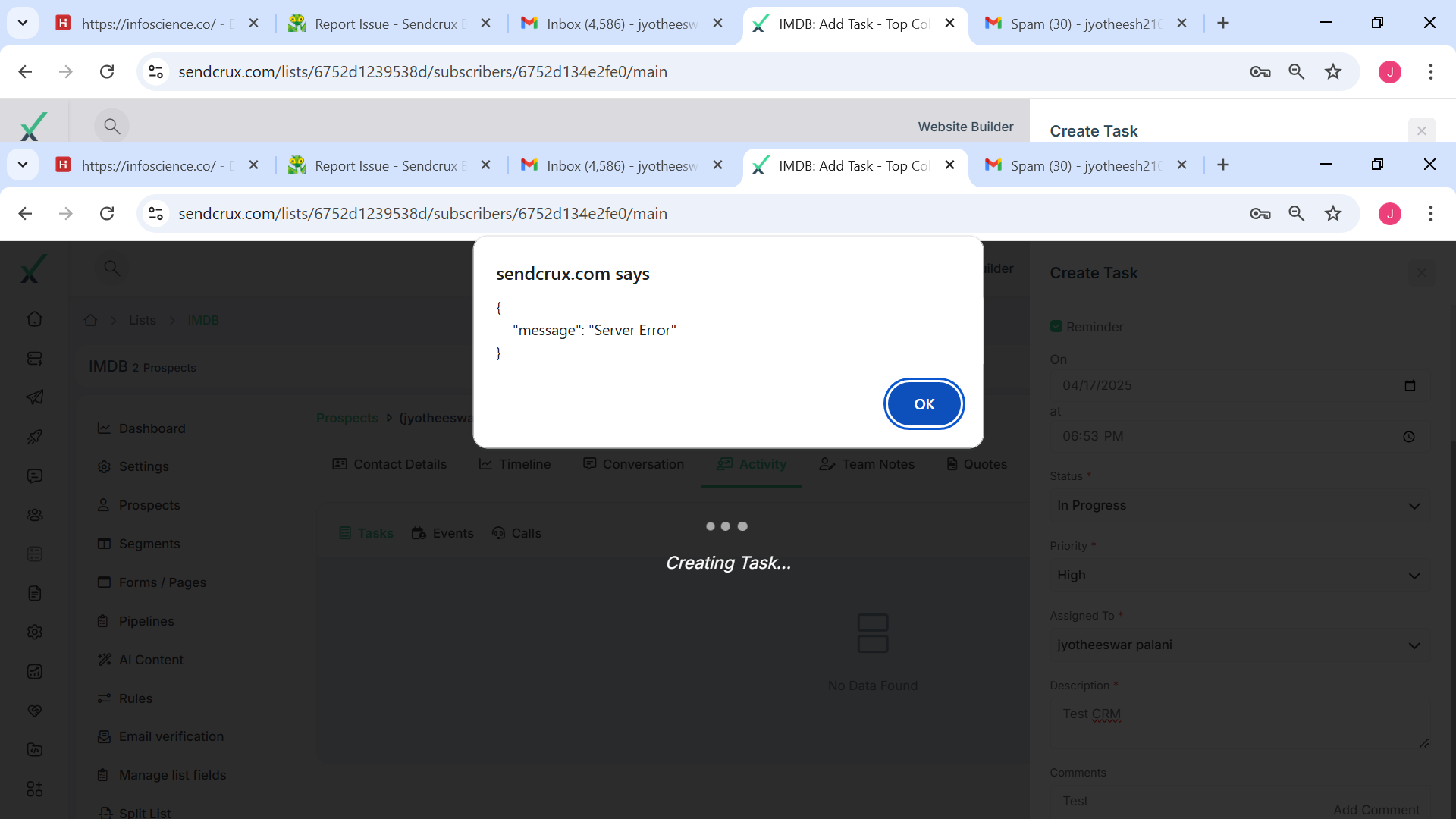The image size is (1456, 819).
Task: Switch to Timeline tab
Action: [515, 464]
